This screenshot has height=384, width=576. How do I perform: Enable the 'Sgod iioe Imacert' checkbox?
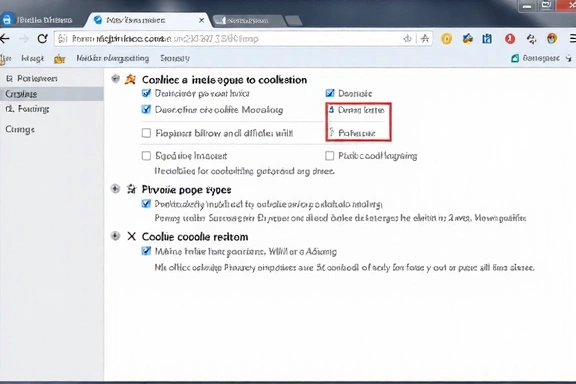point(146,156)
